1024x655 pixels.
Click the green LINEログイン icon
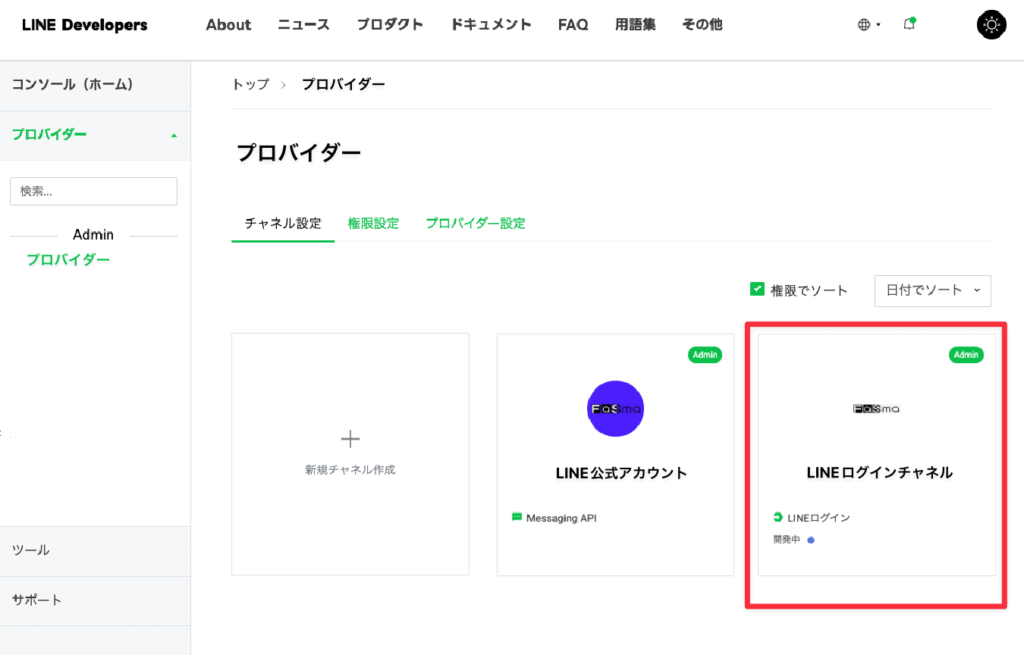tap(778, 517)
